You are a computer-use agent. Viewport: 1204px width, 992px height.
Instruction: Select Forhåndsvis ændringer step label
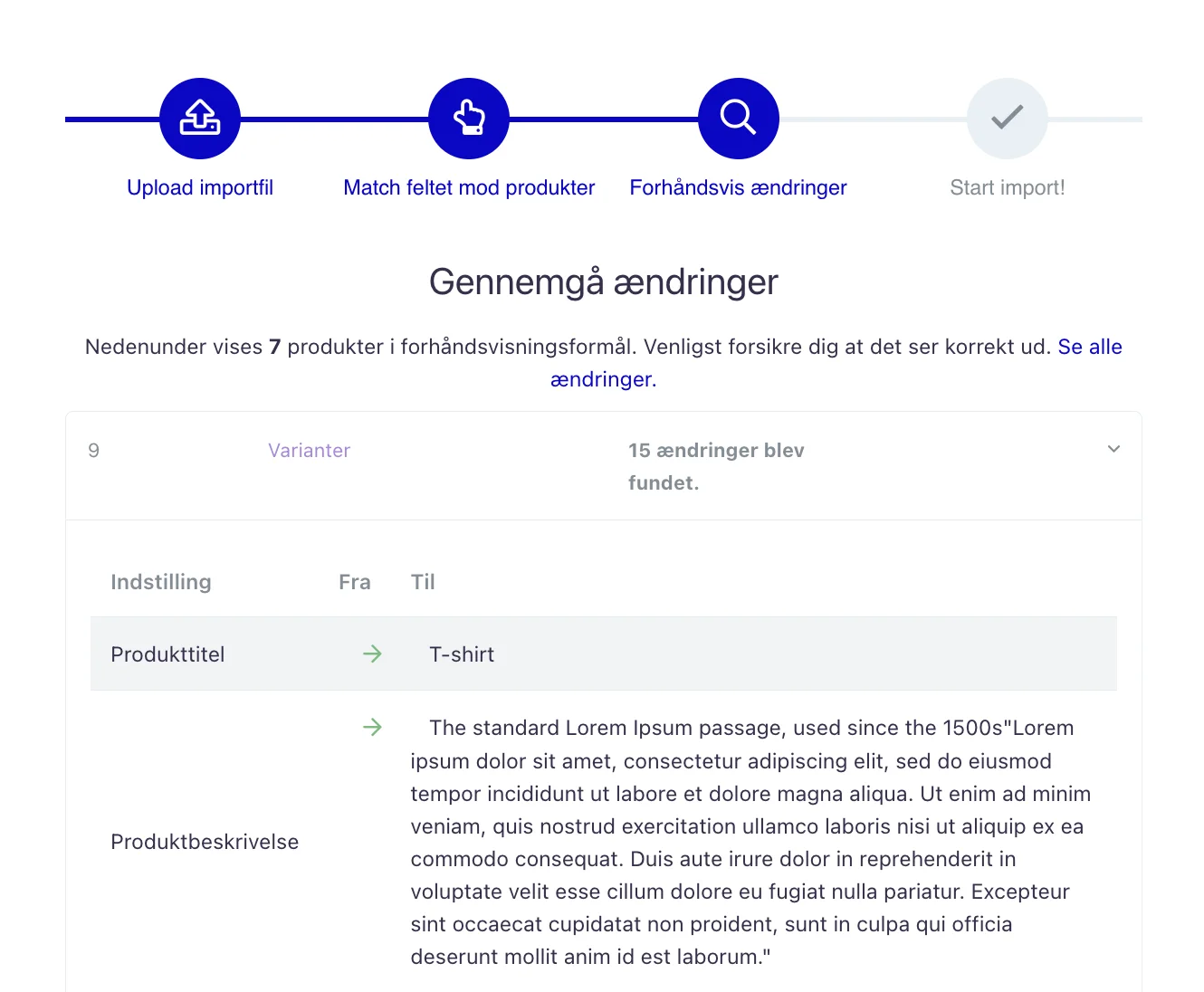[x=739, y=187]
